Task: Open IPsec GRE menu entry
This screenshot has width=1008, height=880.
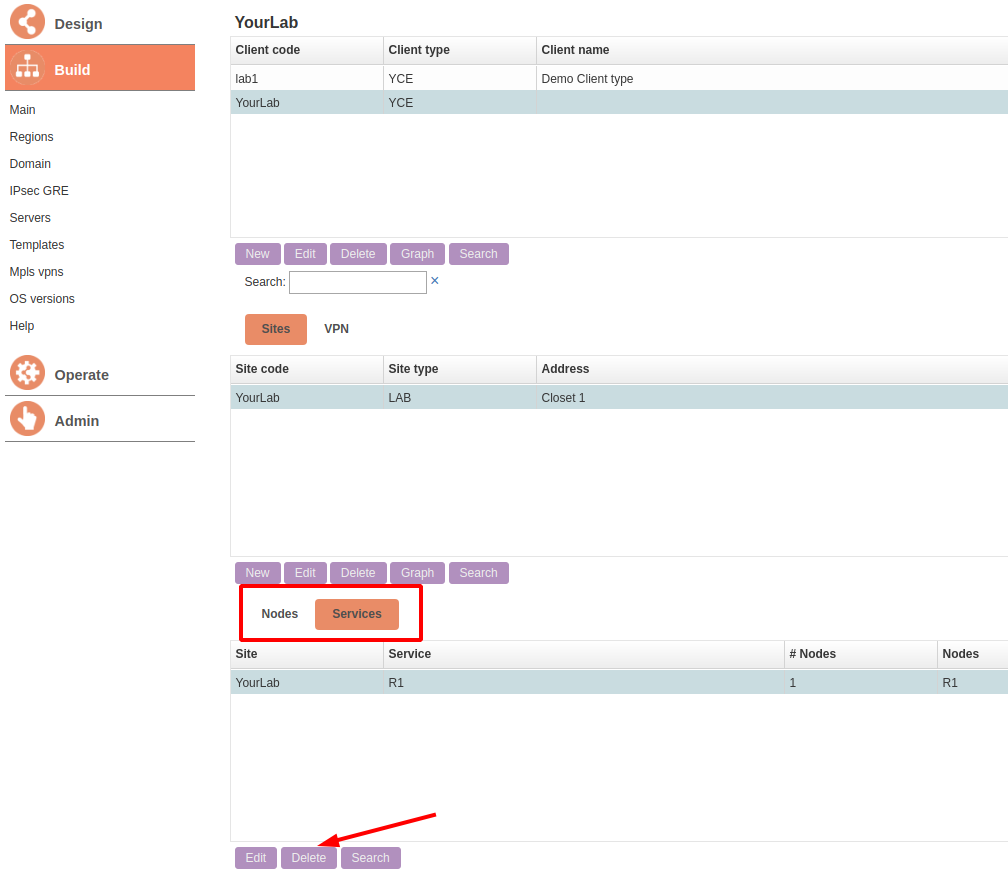Action: (x=39, y=191)
